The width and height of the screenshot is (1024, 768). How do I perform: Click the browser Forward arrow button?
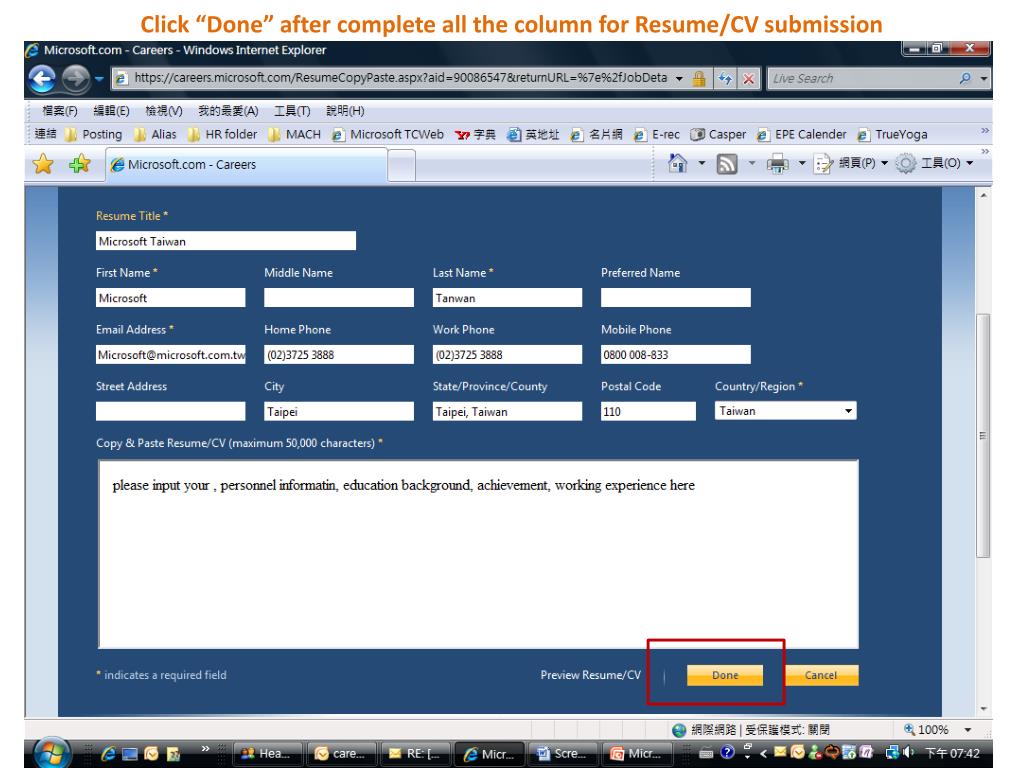76,79
